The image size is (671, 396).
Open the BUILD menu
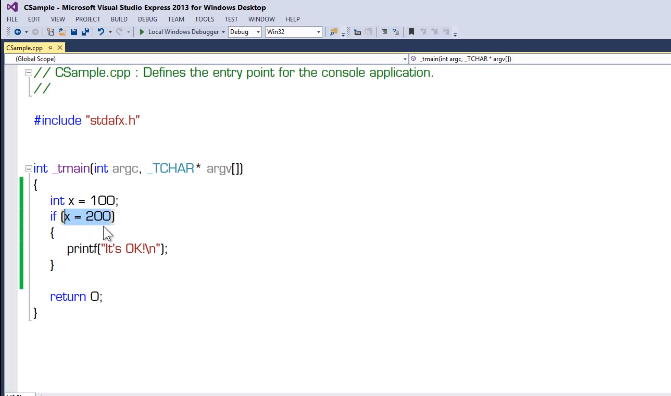pos(119,19)
